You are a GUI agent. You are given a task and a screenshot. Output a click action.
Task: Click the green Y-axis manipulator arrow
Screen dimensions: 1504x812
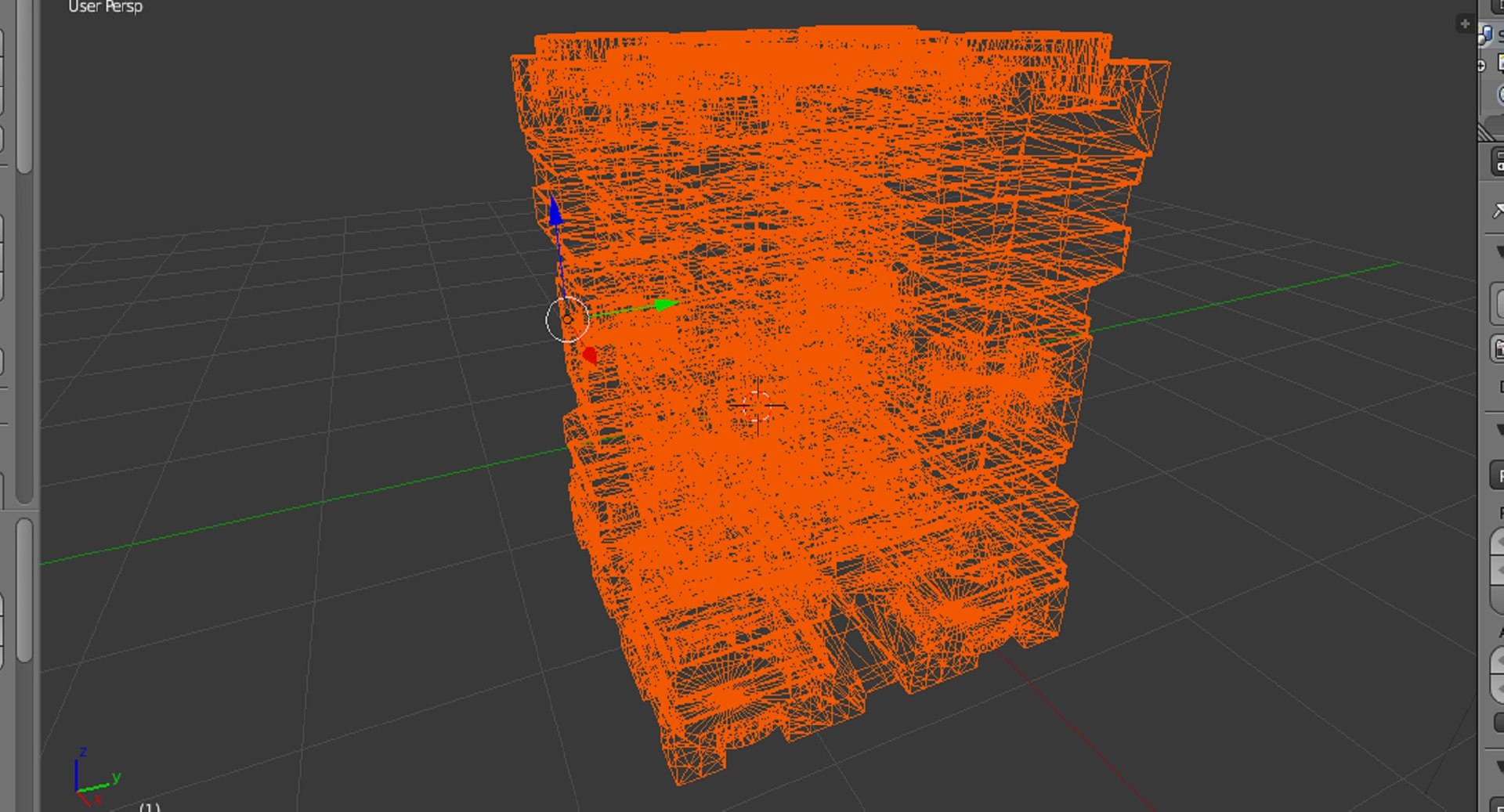coord(666,304)
